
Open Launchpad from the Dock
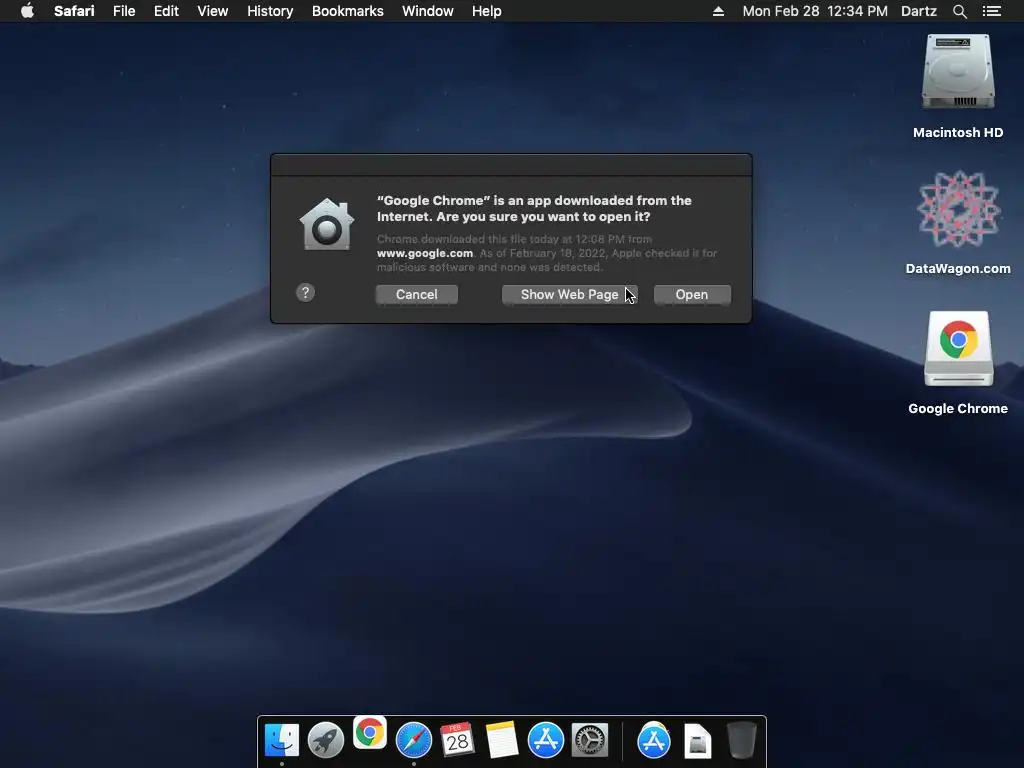326,740
